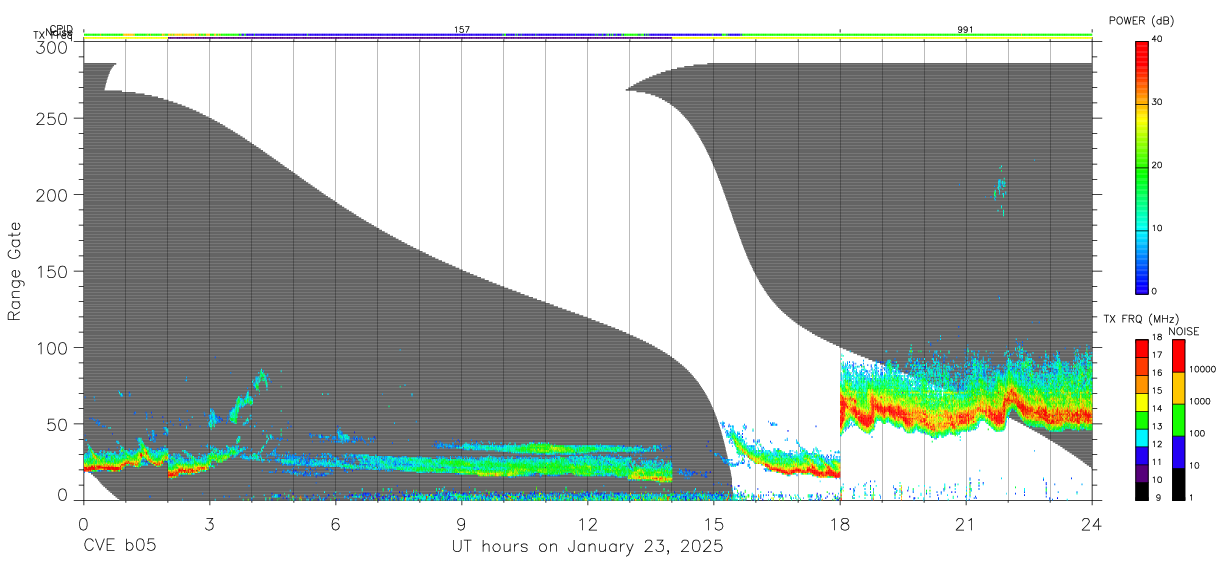1228x567 pixels.
Task: Click the x-axis tick label '12'
Action: (587, 525)
